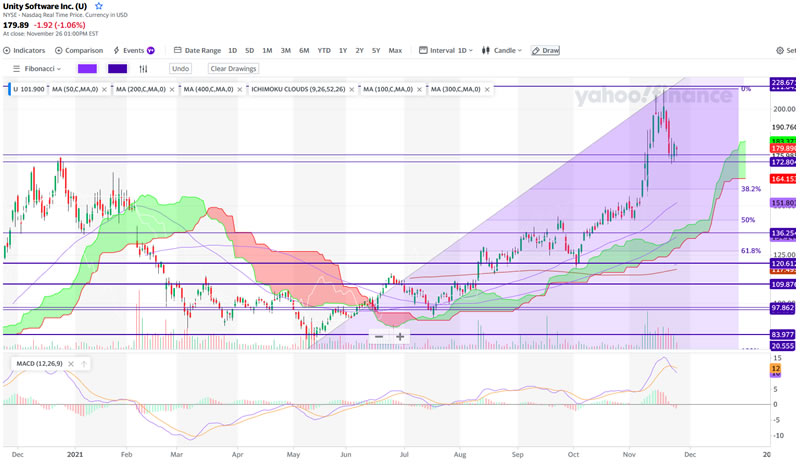Pick the light purple fill color swatch

[87, 68]
